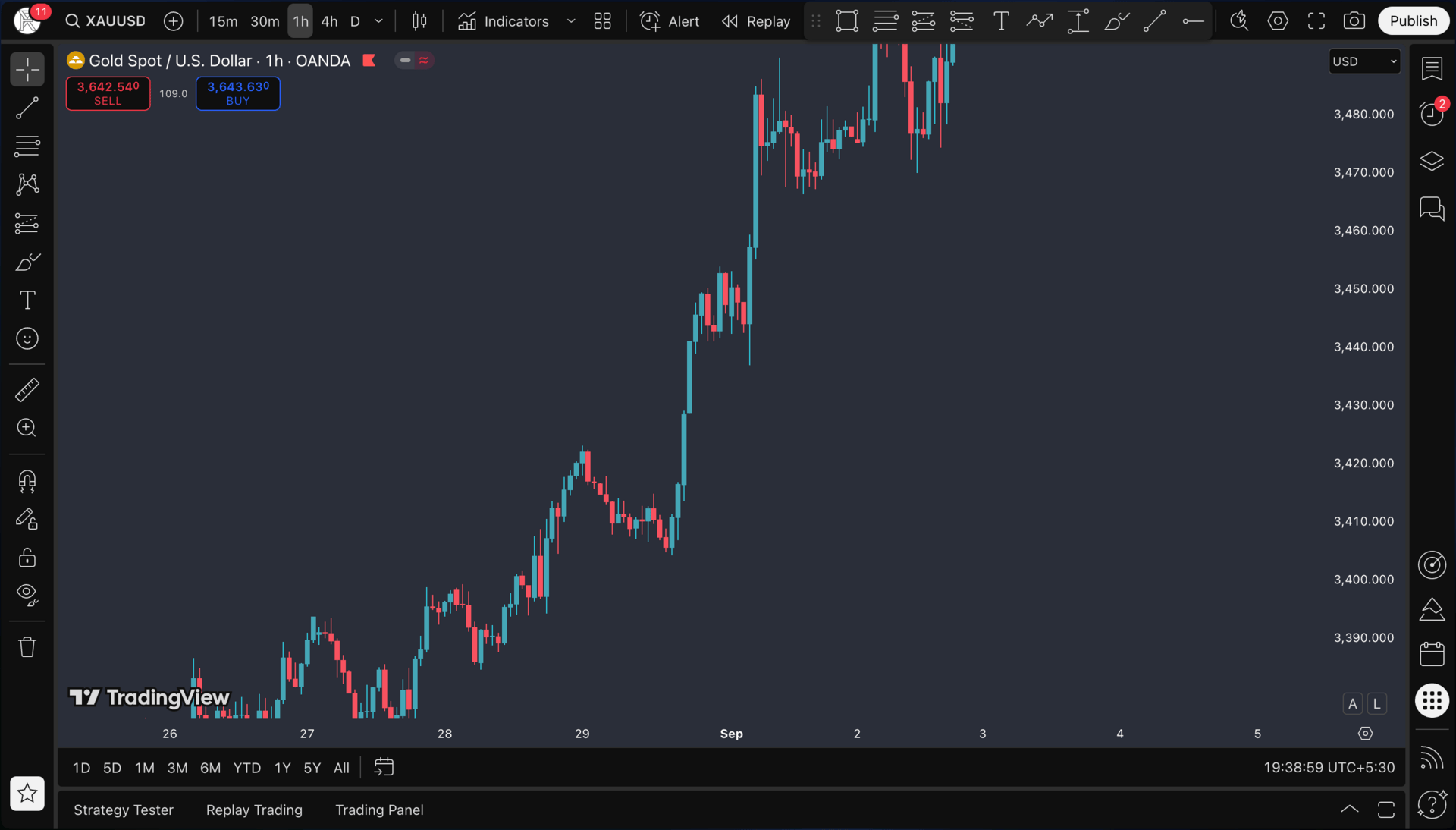1456x830 pixels.
Task: Open the Alerts clock panel icon
Action: [x=1432, y=114]
